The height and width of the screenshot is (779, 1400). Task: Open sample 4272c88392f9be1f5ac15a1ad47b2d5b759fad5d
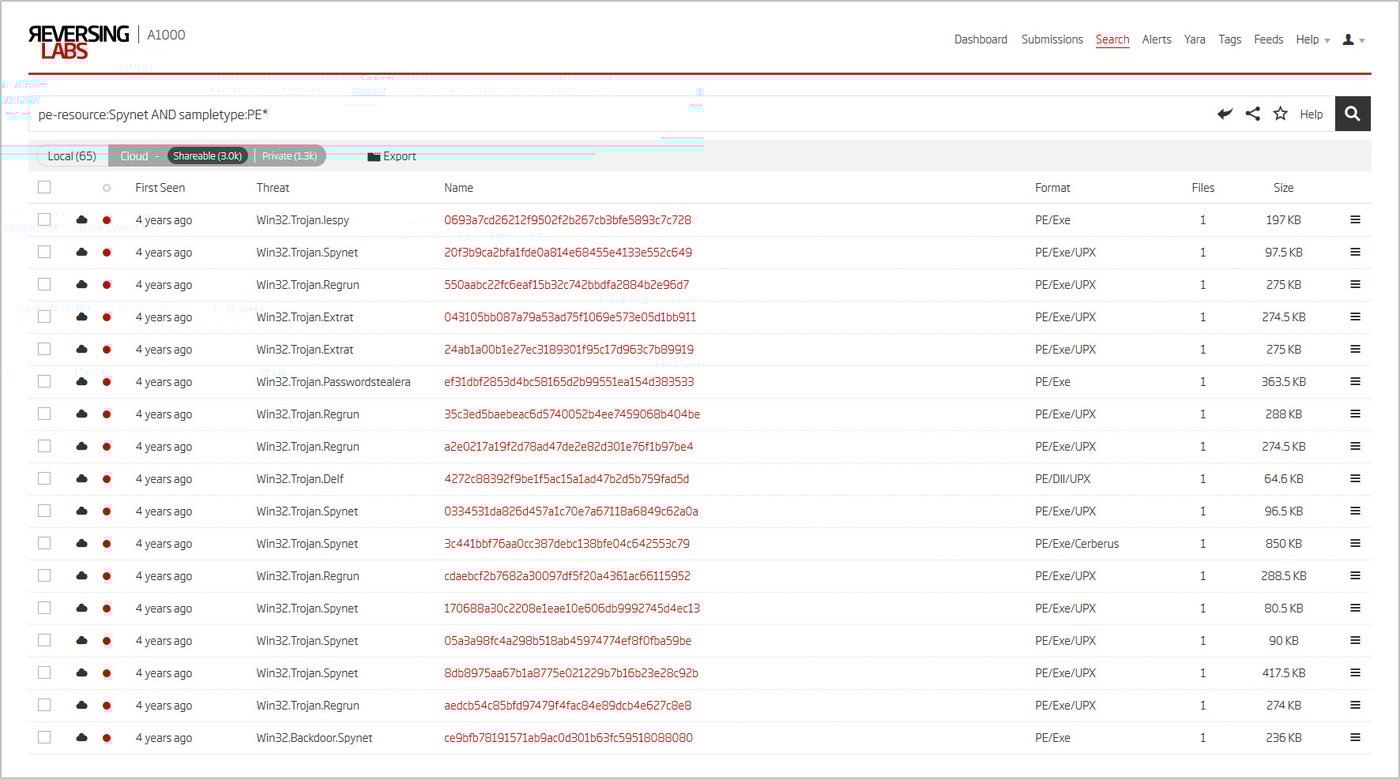(x=567, y=479)
